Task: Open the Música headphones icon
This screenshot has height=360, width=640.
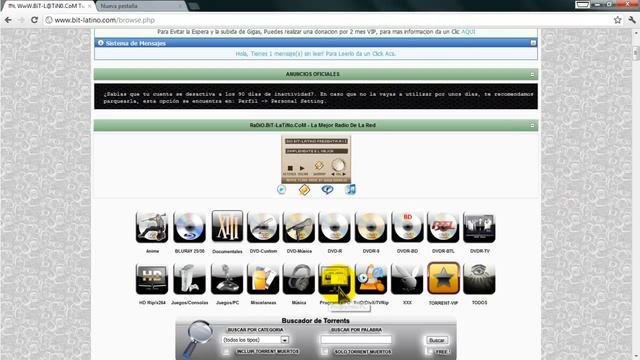Action: click(x=299, y=279)
